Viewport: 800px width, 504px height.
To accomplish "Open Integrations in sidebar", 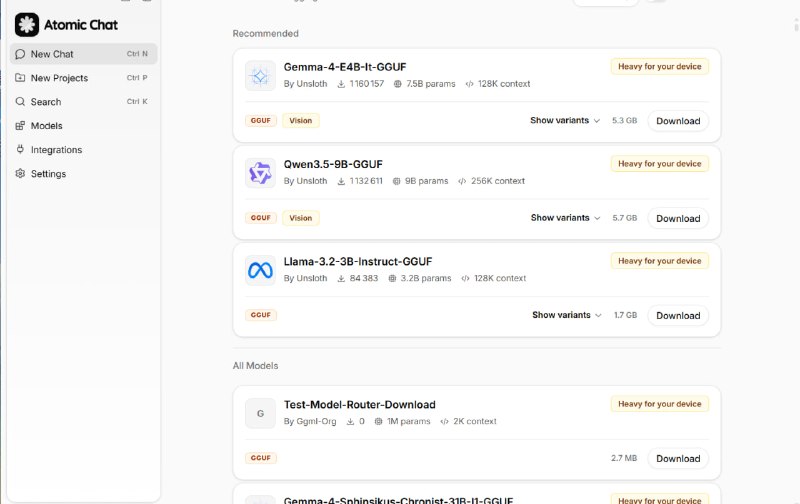I will point(83,149).
